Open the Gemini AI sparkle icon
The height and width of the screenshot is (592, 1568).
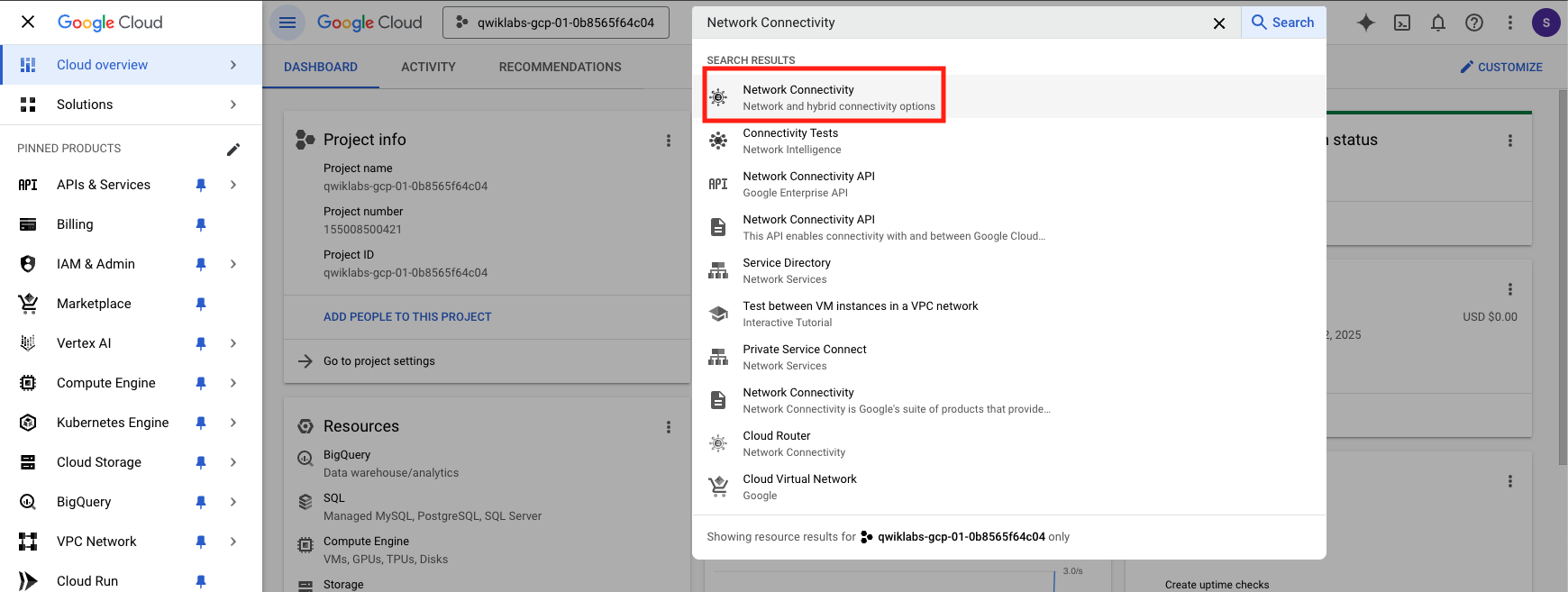1366,23
